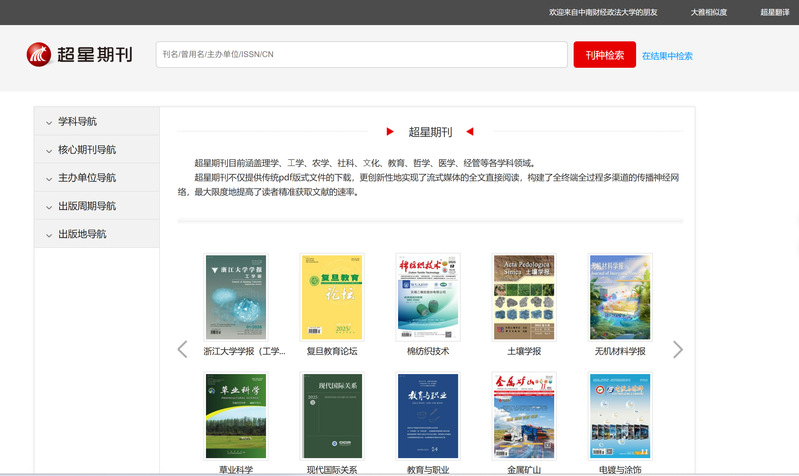Open the 无机材料学报 journal cover
The width and height of the screenshot is (799, 476).
coord(620,297)
